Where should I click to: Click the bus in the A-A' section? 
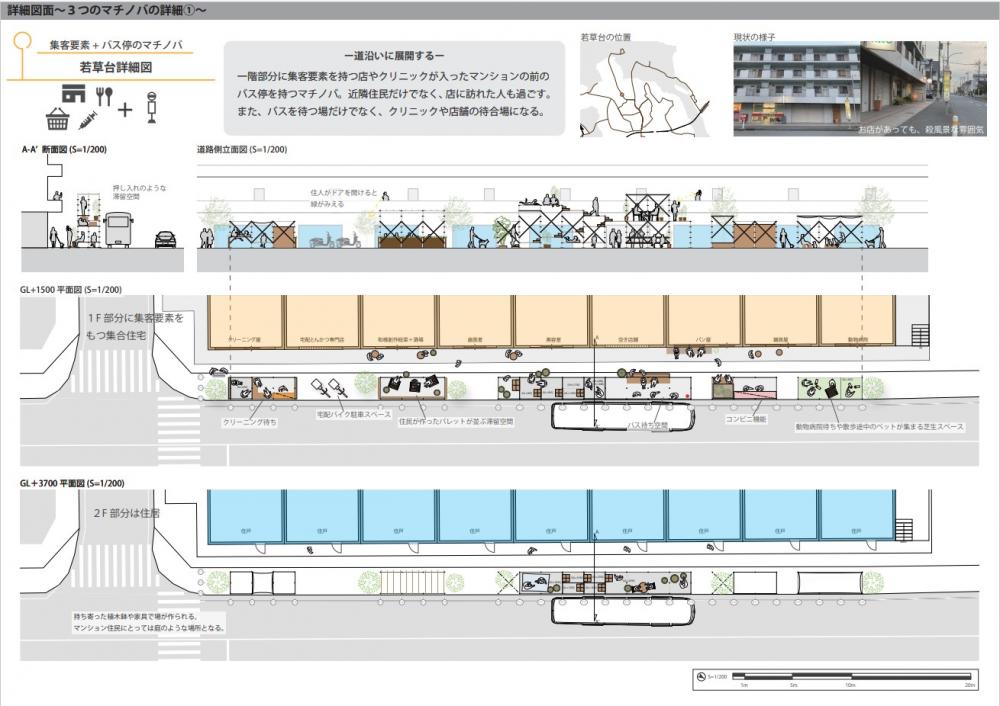point(118,230)
